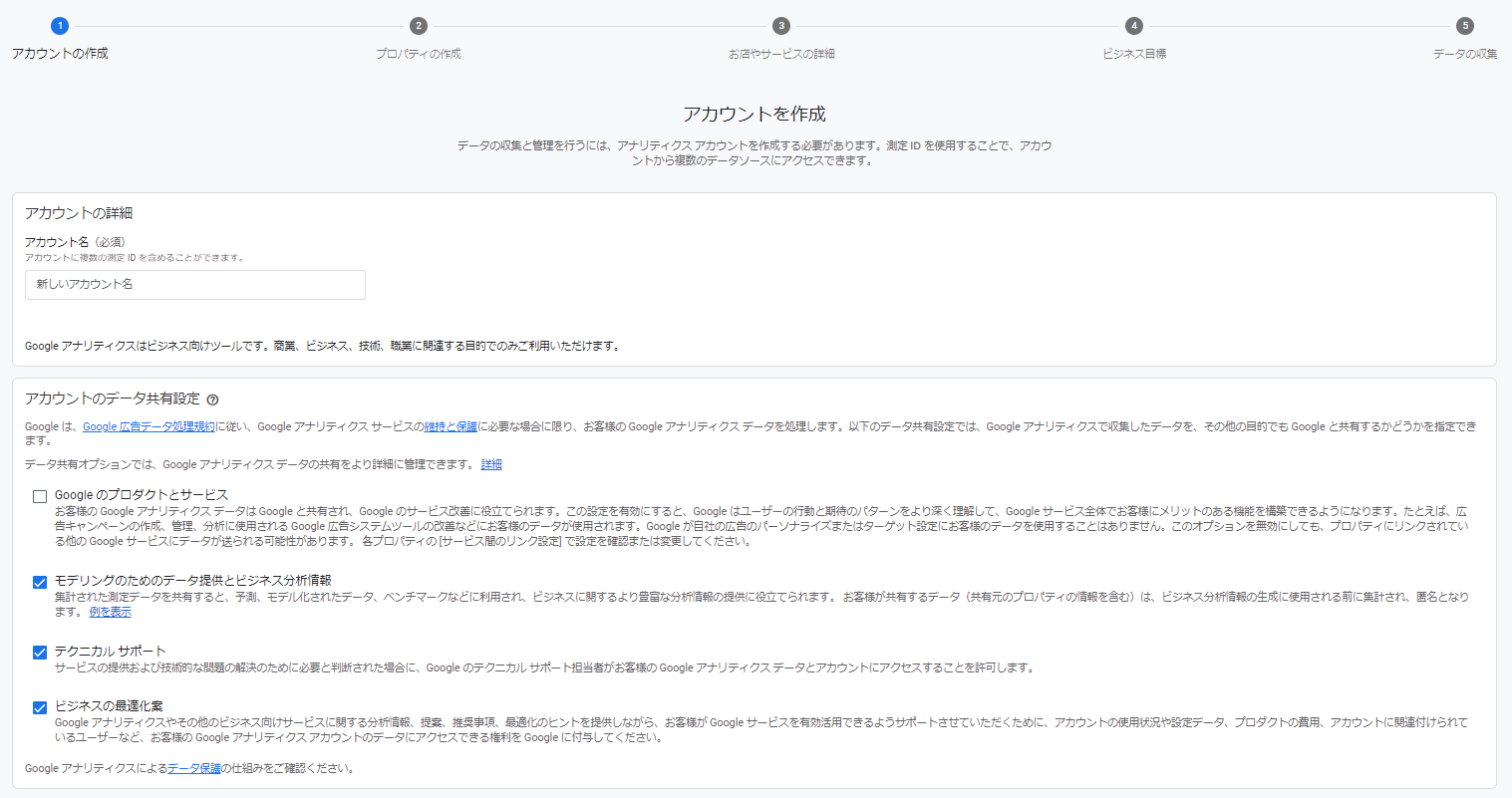Open Google 広告データ処理規約 link

(x=149, y=426)
